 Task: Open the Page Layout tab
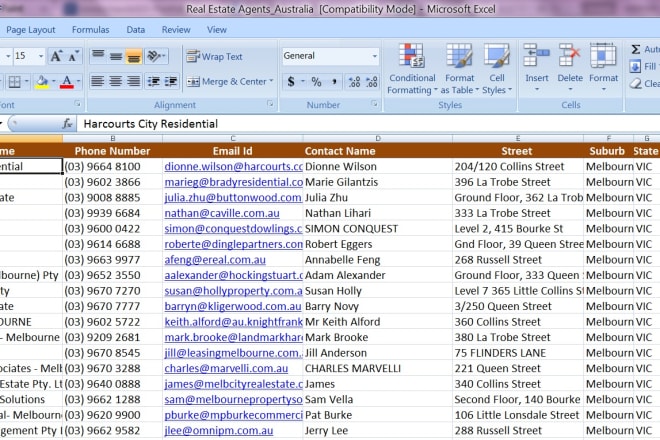pos(30,30)
